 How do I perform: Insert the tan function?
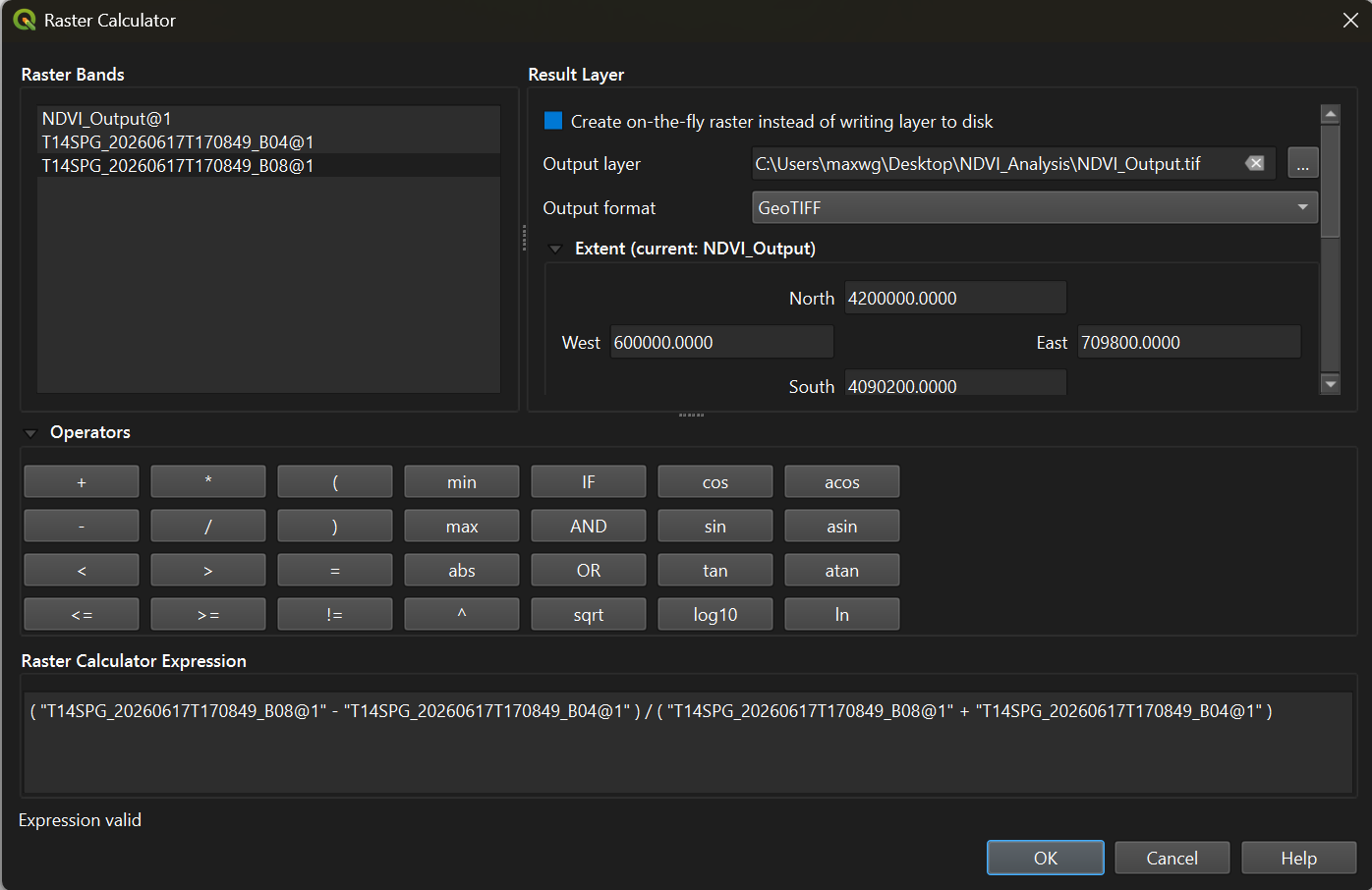point(715,570)
